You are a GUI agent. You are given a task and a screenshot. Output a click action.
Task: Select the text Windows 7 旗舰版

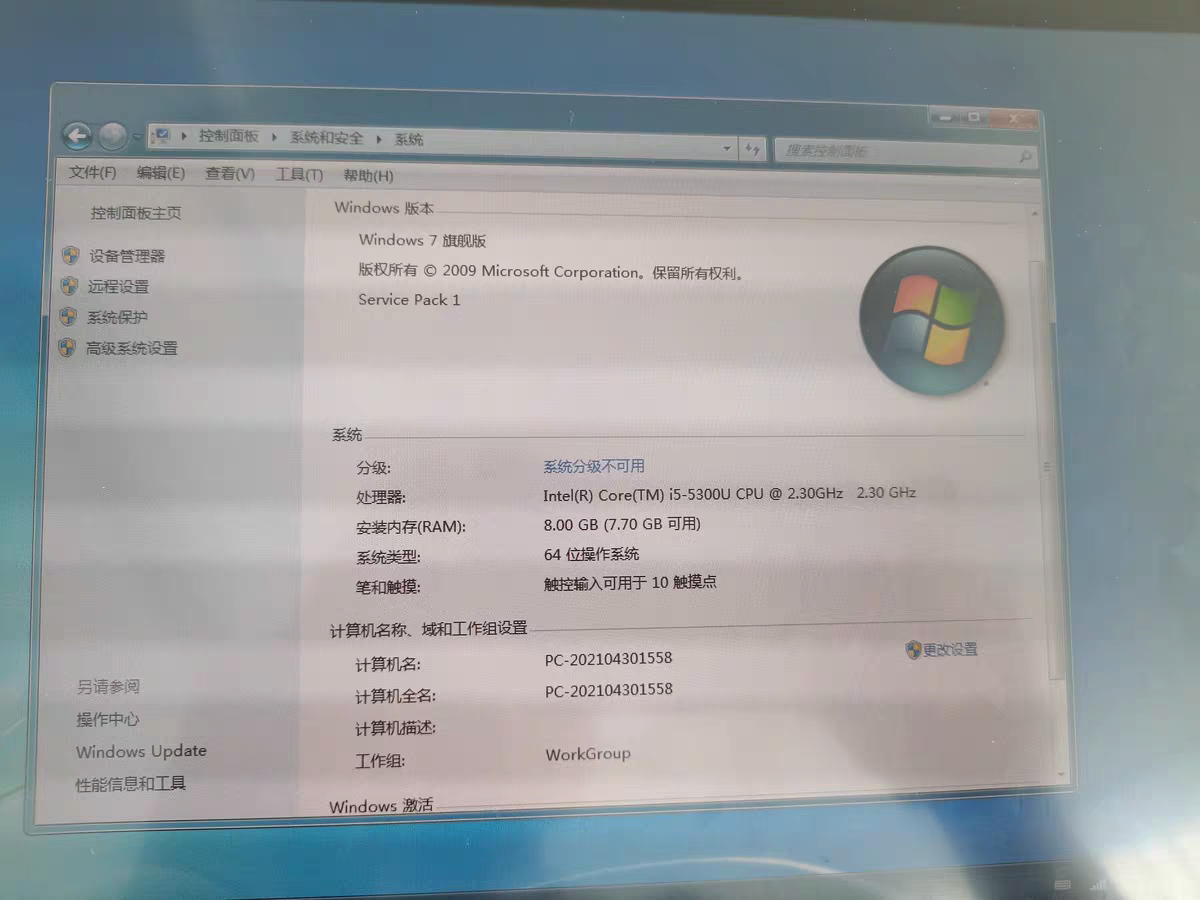pyautogui.click(x=422, y=240)
